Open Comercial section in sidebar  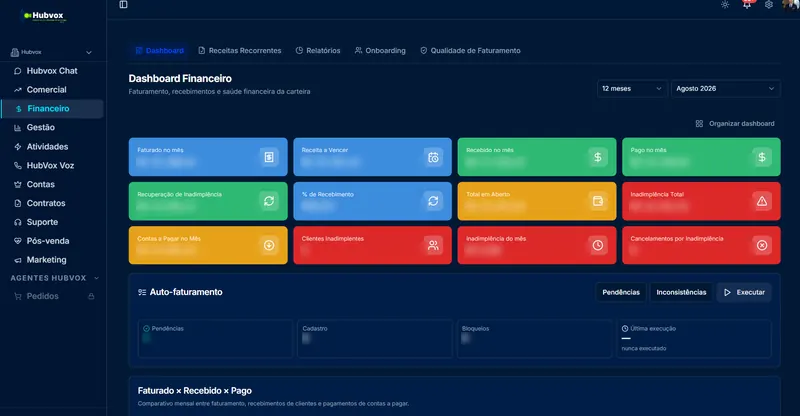pyautogui.click(x=52, y=90)
